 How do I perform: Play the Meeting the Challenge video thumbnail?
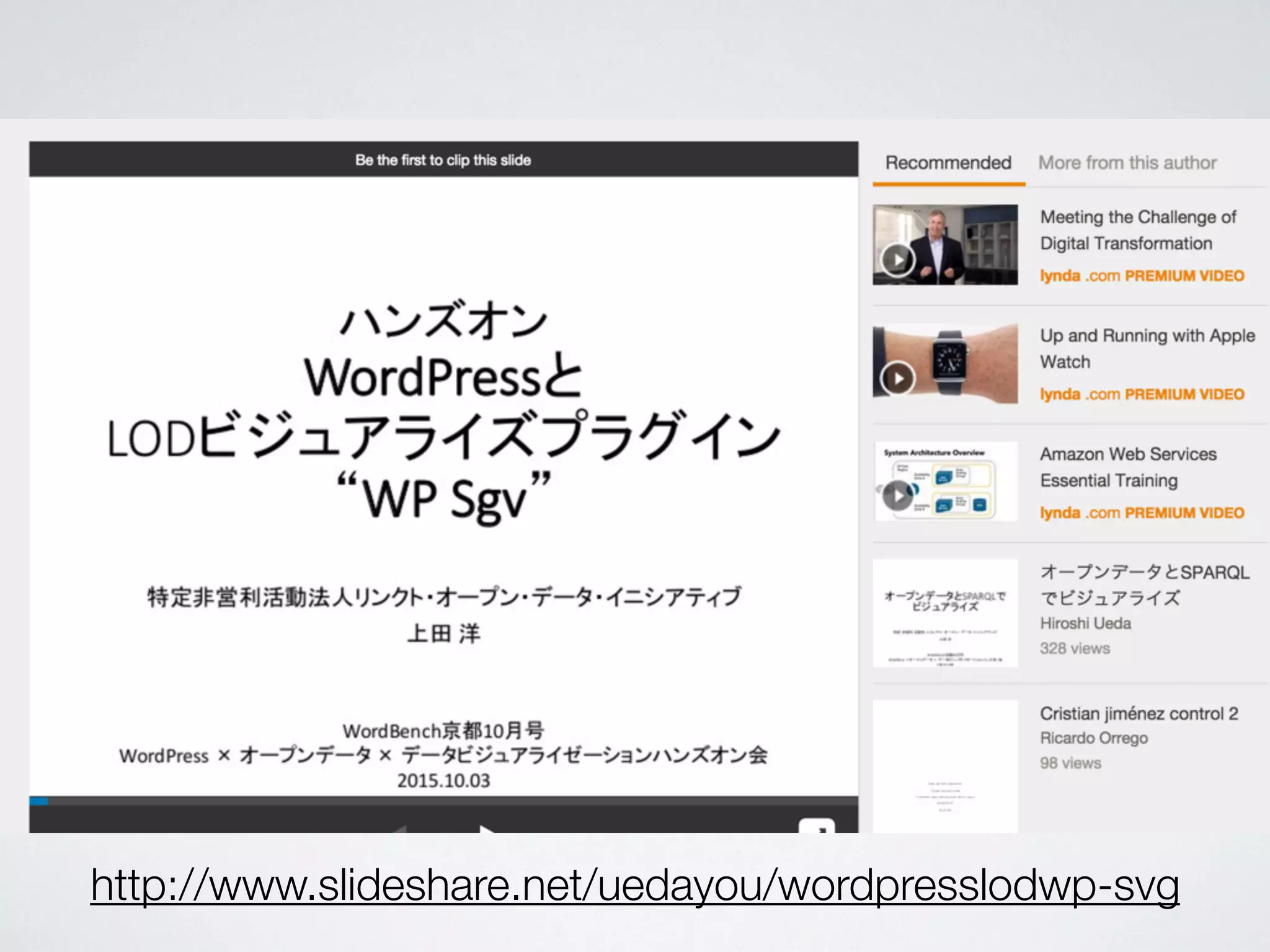pos(945,245)
